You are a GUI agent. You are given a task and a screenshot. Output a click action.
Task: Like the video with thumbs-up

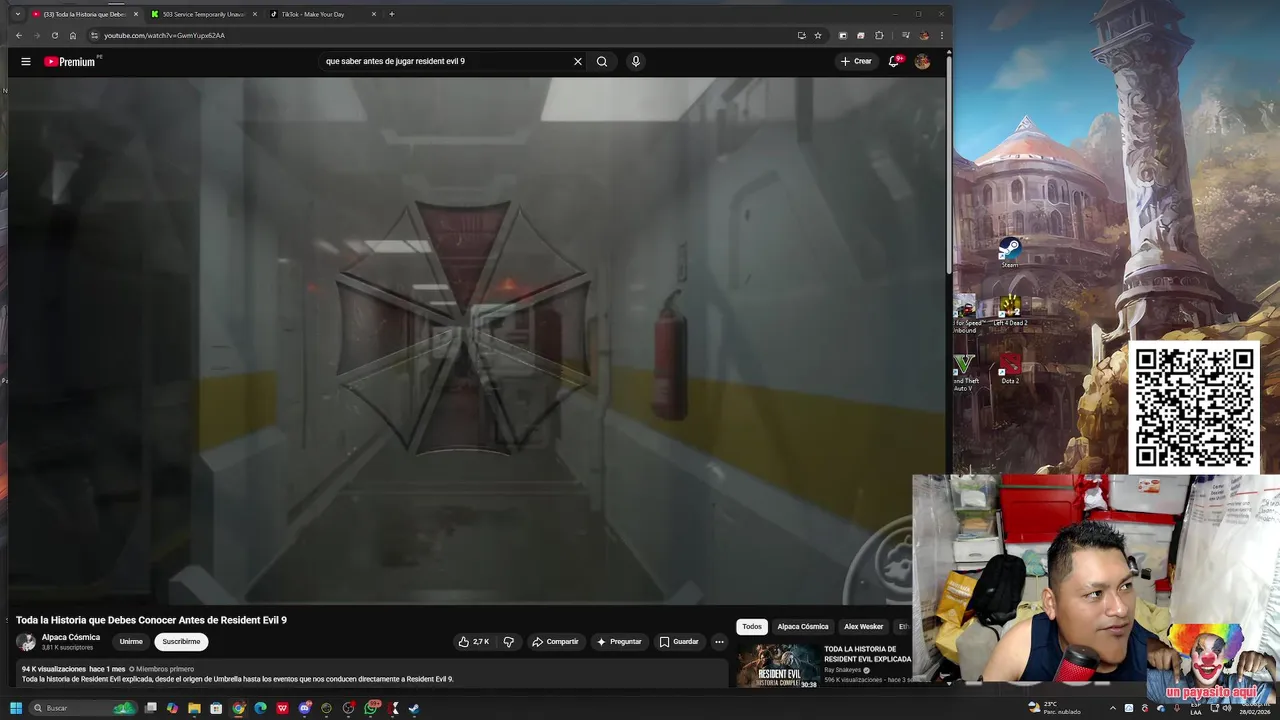[474, 641]
